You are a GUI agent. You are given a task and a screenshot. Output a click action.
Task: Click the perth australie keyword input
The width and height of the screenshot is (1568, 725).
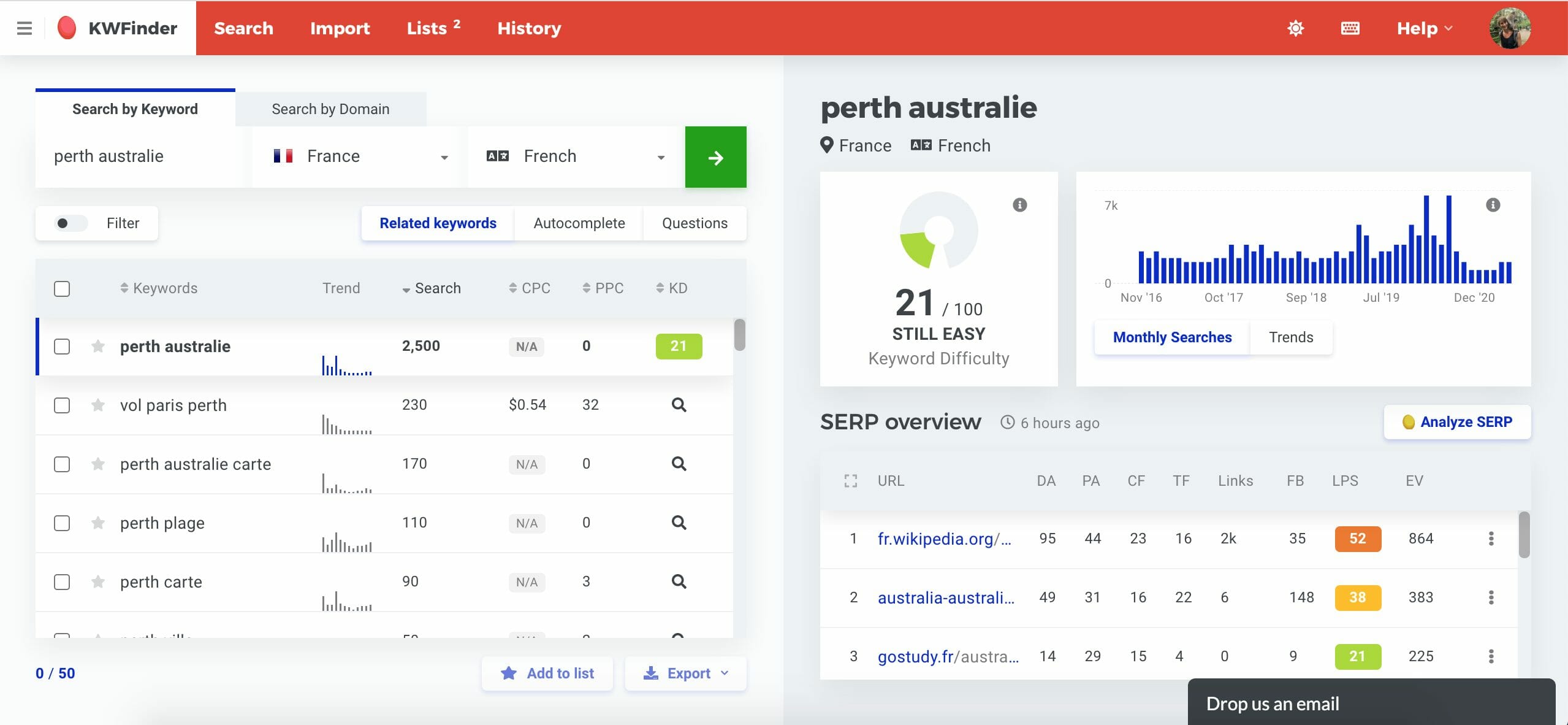[142, 157]
